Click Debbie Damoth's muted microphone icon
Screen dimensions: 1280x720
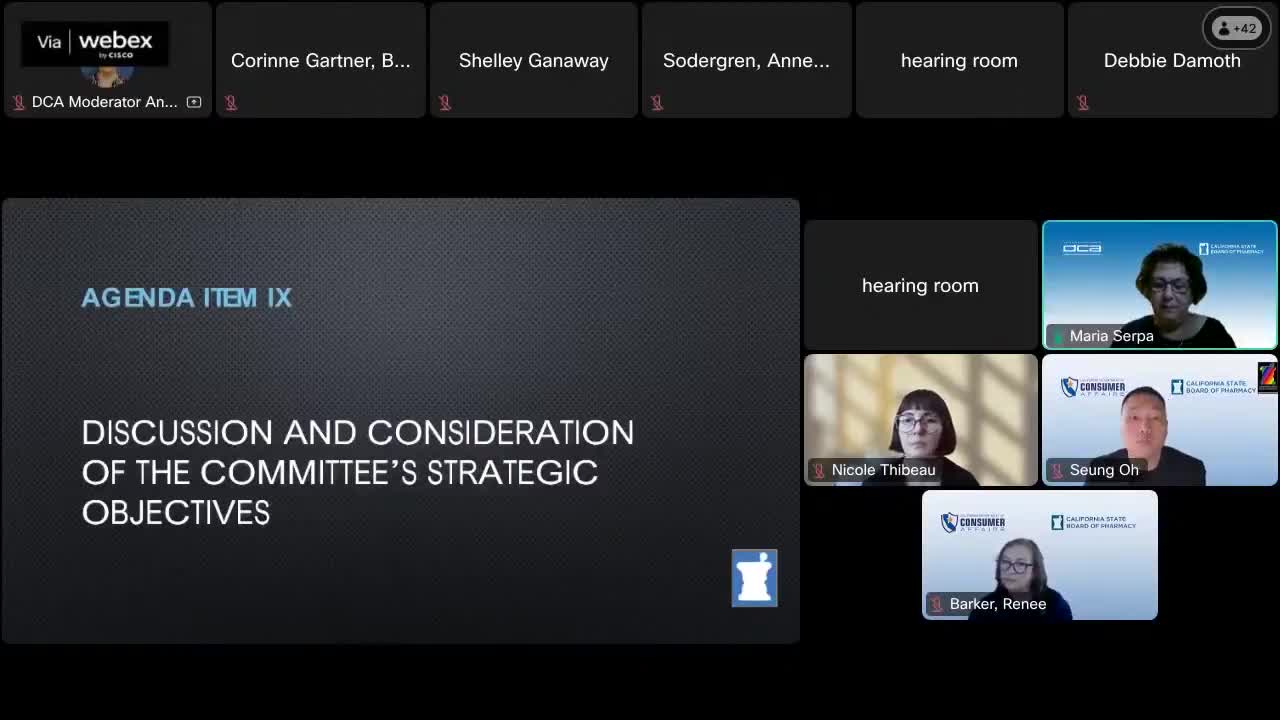tap(1083, 102)
